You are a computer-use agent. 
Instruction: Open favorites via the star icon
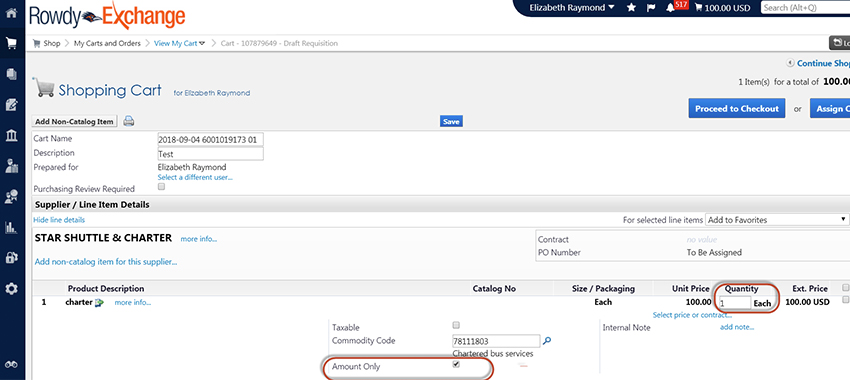click(632, 8)
